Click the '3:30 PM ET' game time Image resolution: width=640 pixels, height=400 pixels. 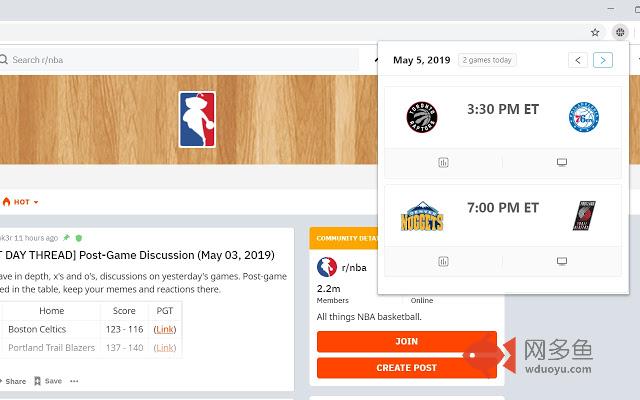click(503, 109)
